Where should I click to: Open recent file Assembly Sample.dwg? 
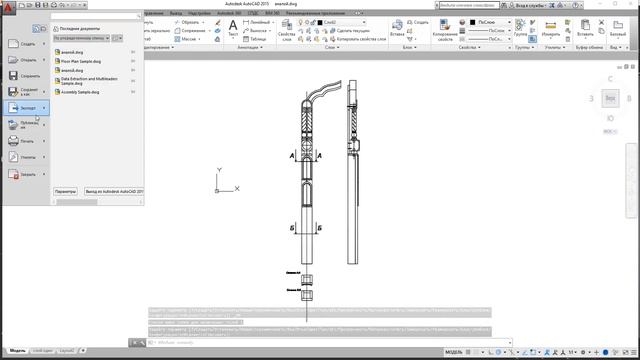pyautogui.click(x=80, y=92)
